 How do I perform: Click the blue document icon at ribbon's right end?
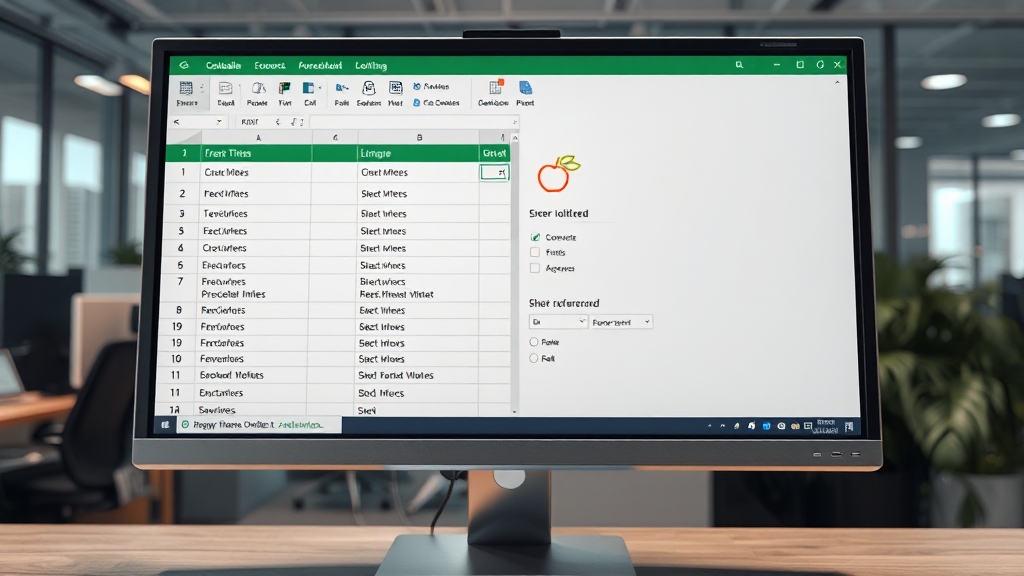(525, 89)
